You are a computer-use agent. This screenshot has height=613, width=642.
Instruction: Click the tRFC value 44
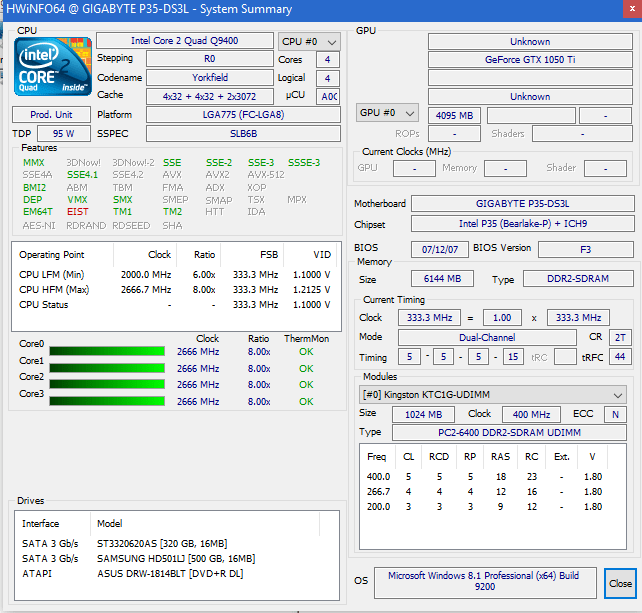coord(620,357)
